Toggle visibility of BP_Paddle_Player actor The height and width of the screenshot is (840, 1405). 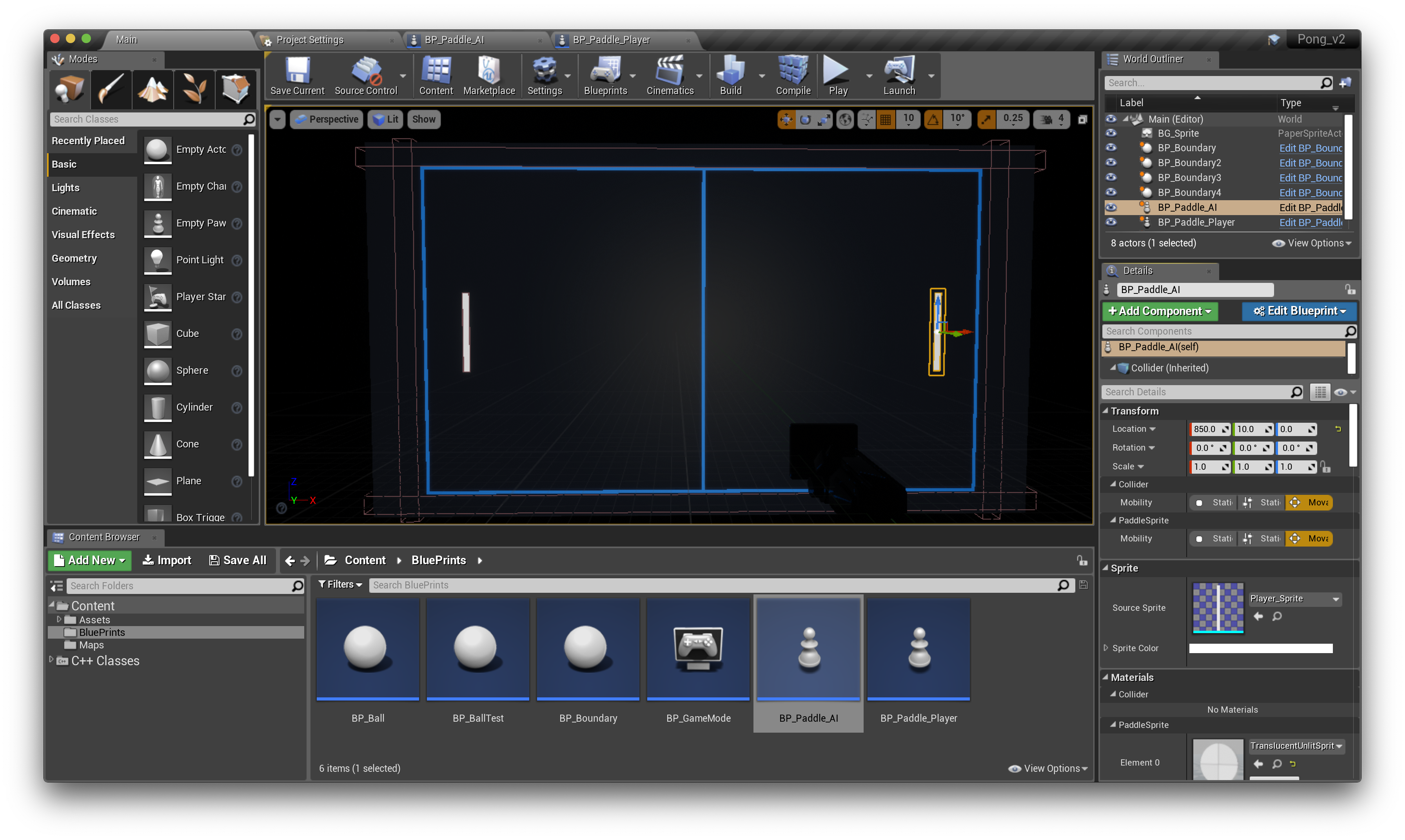[1111, 223]
